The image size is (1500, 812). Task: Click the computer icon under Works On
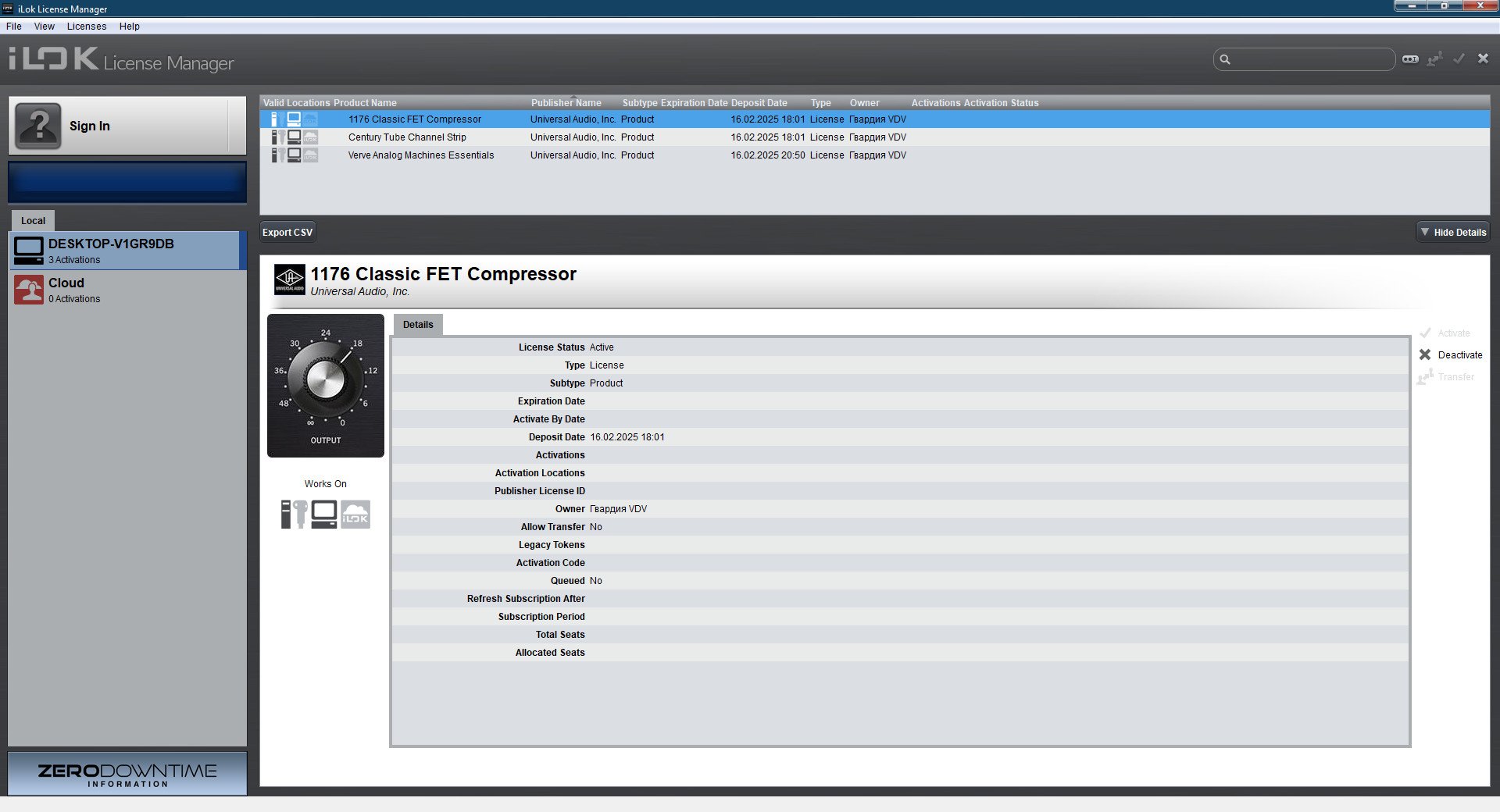324,515
